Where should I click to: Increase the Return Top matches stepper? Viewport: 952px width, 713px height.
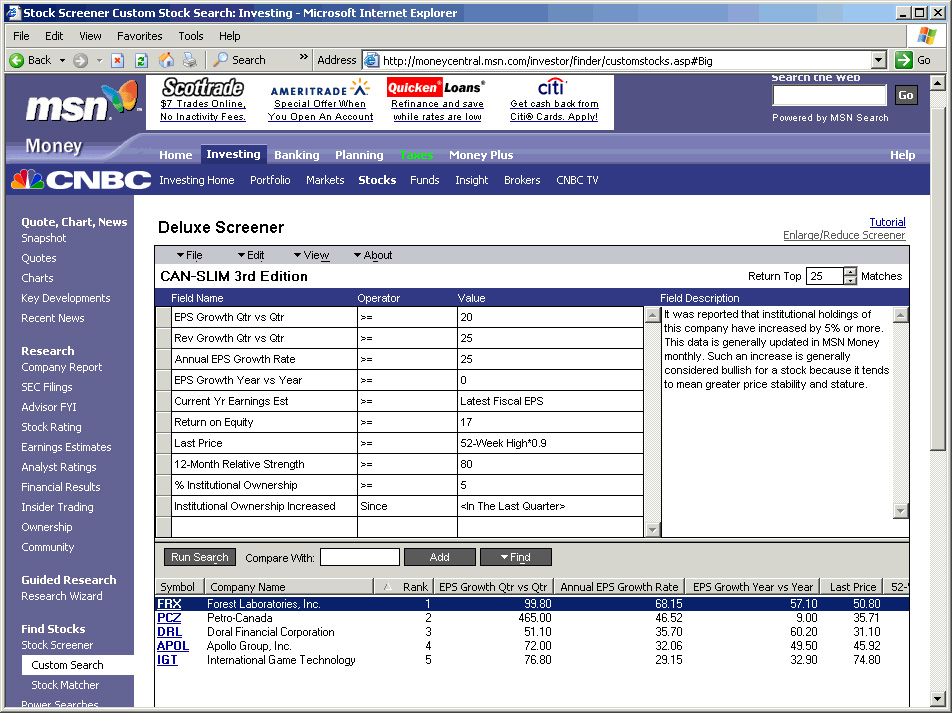(x=850, y=272)
